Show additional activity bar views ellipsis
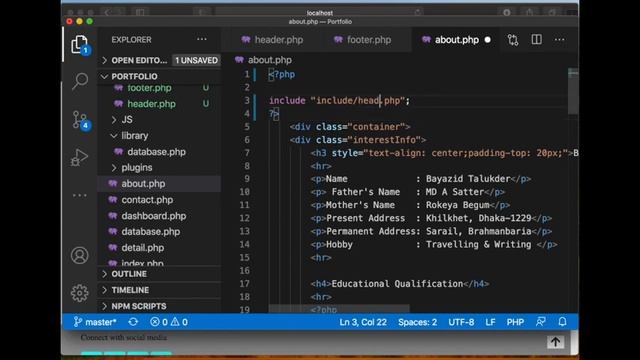640x360 pixels. tap(80, 195)
